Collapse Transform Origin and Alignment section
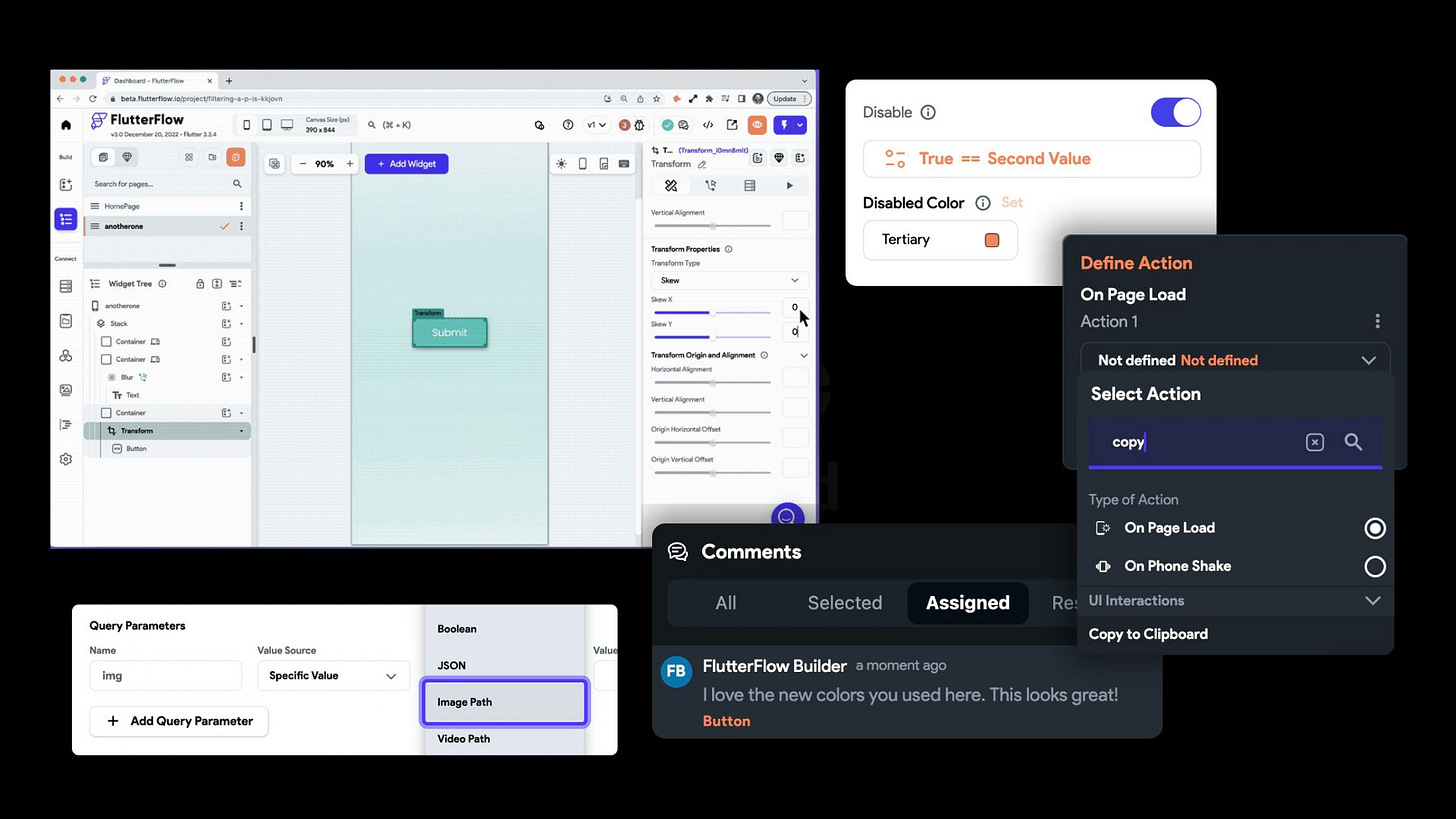Image resolution: width=1456 pixels, height=819 pixels. tap(804, 355)
